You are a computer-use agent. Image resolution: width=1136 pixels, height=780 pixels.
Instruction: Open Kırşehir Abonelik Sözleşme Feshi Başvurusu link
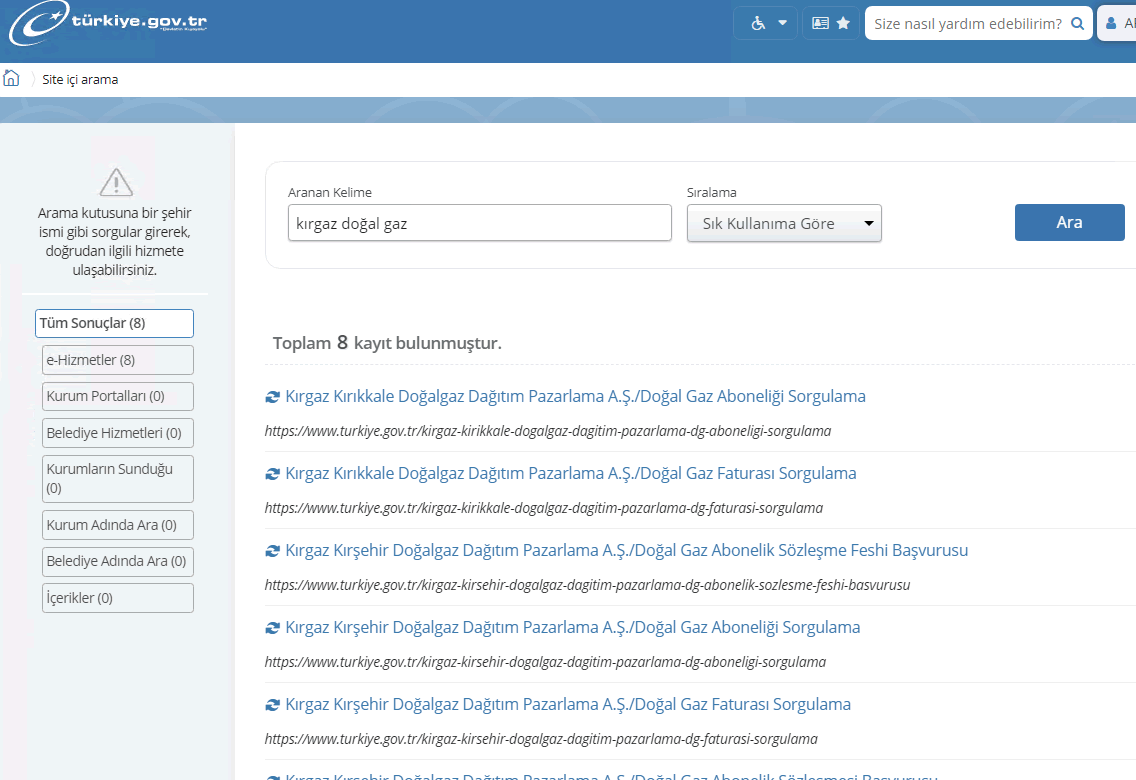626,550
